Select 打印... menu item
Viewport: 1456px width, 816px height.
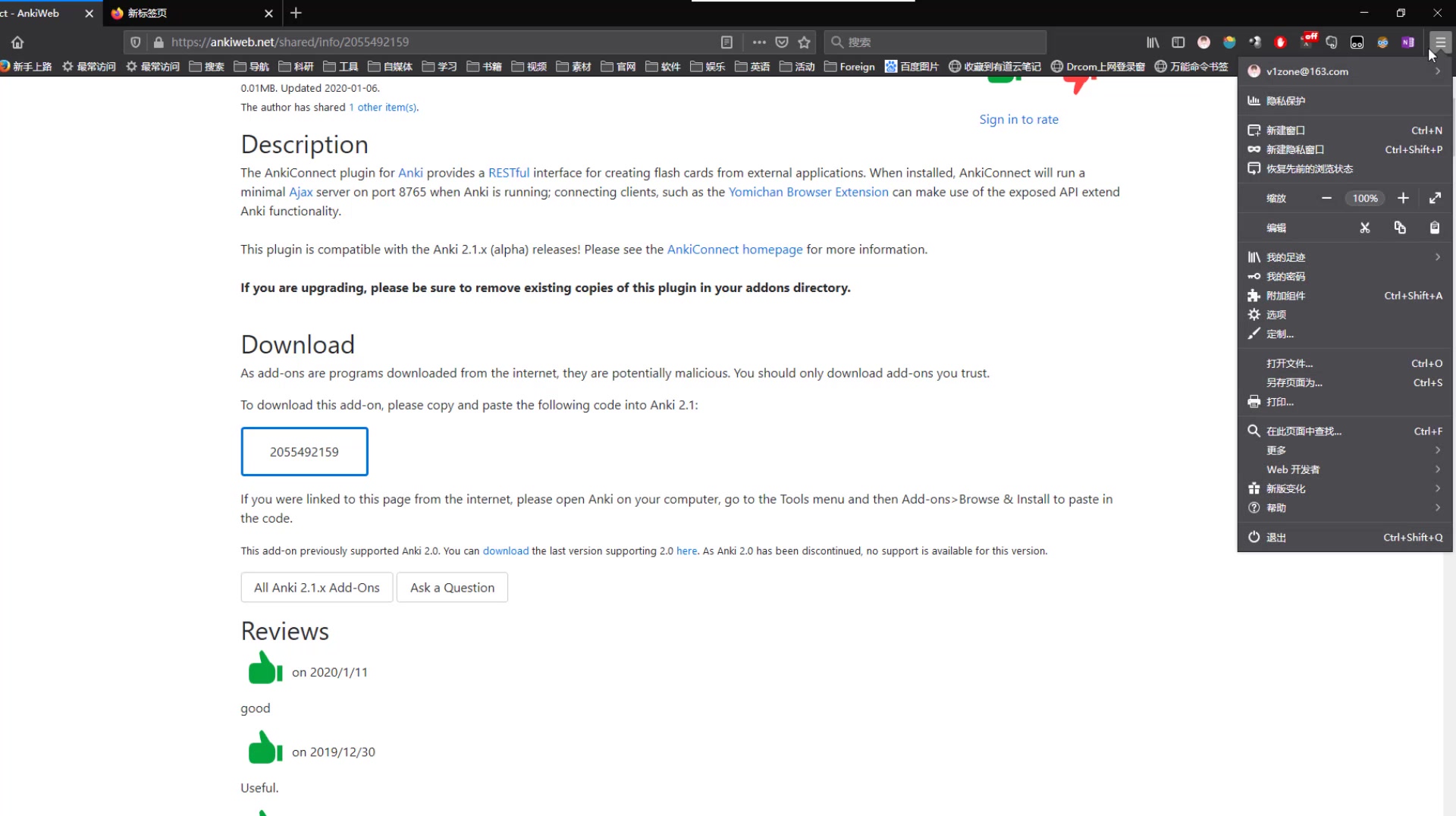click(x=1345, y=402)
